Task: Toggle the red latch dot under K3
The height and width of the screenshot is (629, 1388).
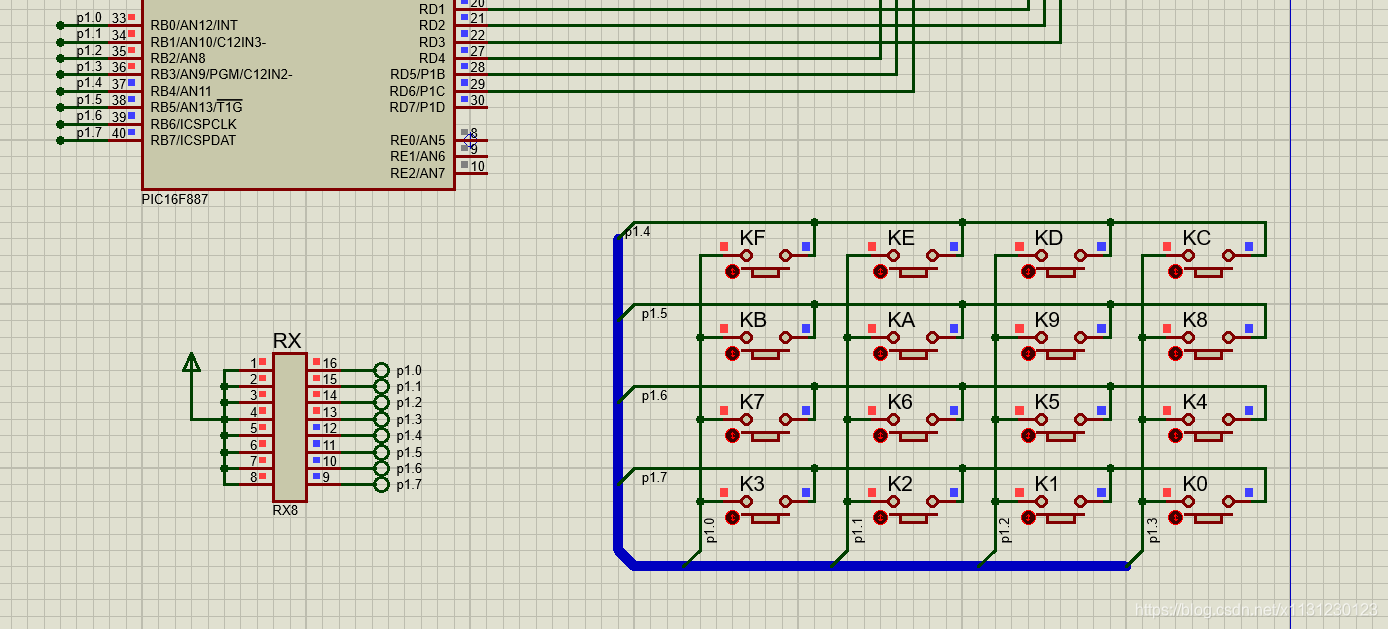Action: click(x=732, y=518)
